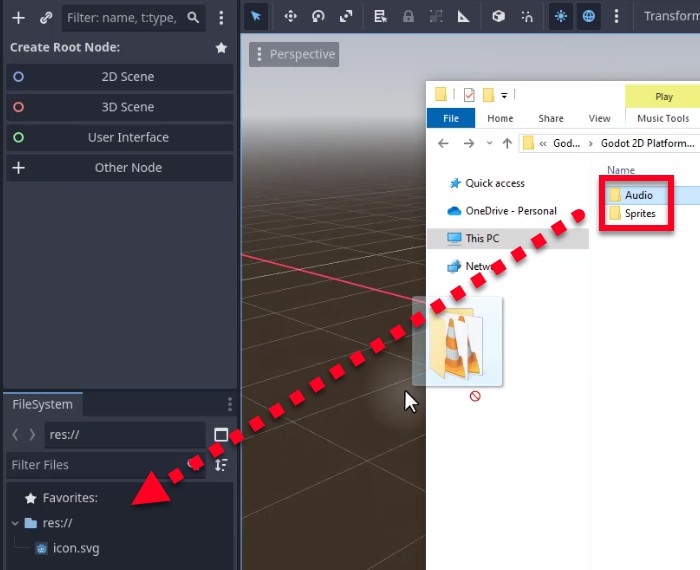This screenshot has width=700, height=570.
Task: Open the View tab in Explorer ribbon
Action: pyautogui.click(x=599, y=118)
